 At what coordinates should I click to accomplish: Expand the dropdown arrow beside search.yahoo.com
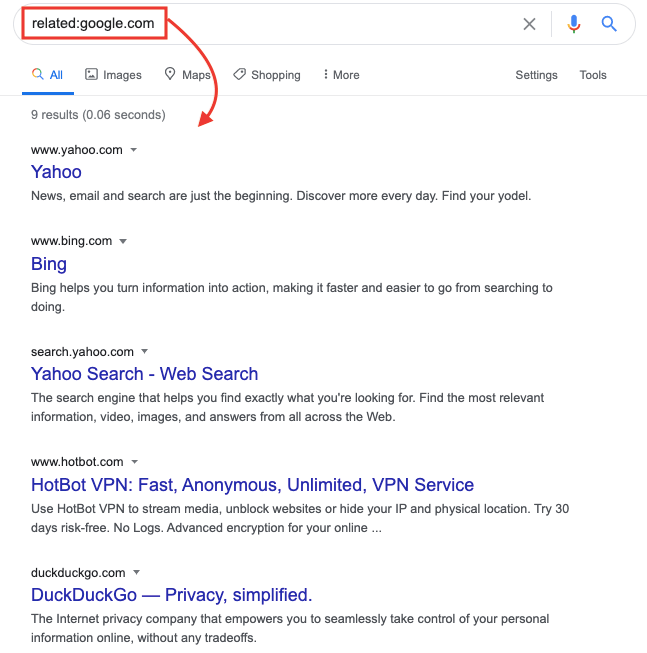coord(145,352)
